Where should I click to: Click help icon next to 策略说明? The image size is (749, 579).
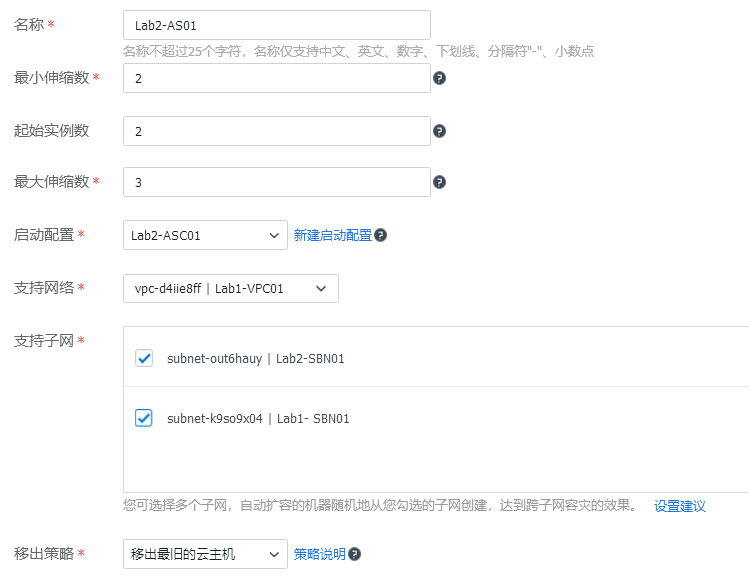pyautogui.click(x=354, y=554)
